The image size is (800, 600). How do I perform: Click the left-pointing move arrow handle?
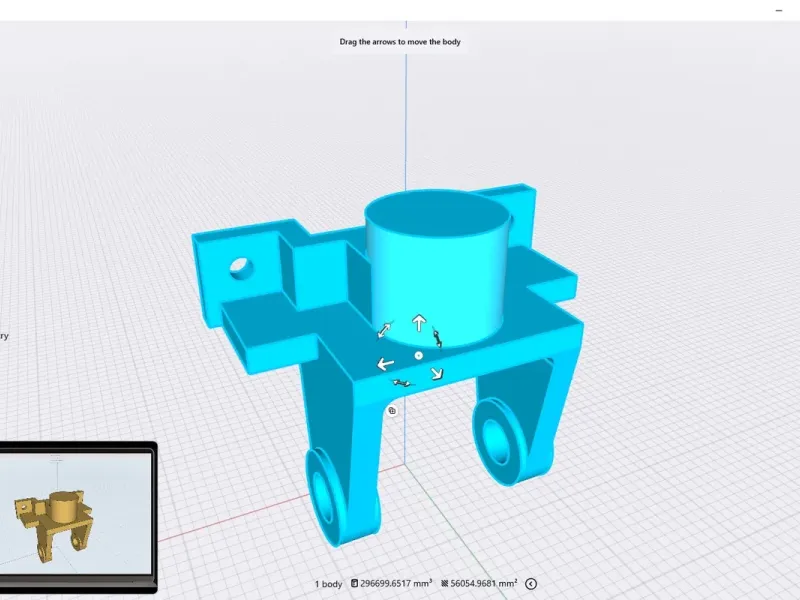(385, 364)
